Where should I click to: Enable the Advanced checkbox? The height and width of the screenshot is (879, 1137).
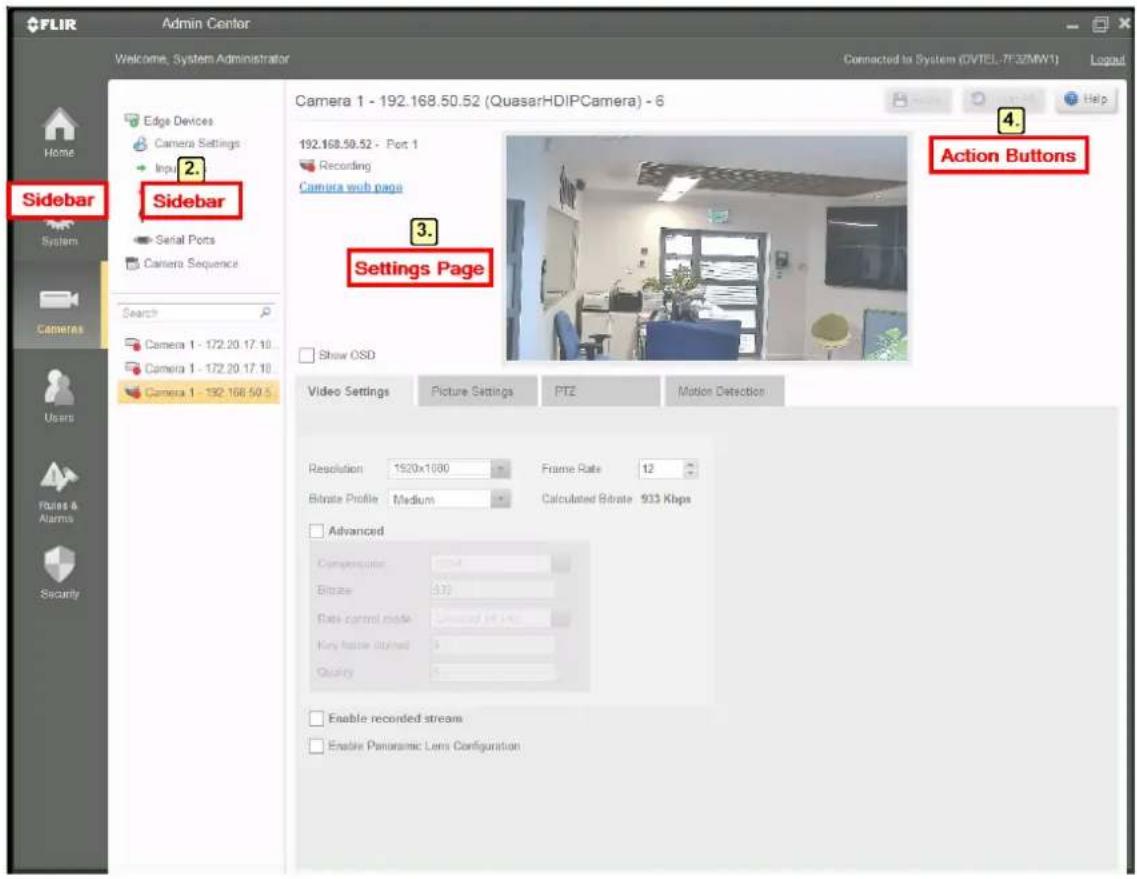316,531
